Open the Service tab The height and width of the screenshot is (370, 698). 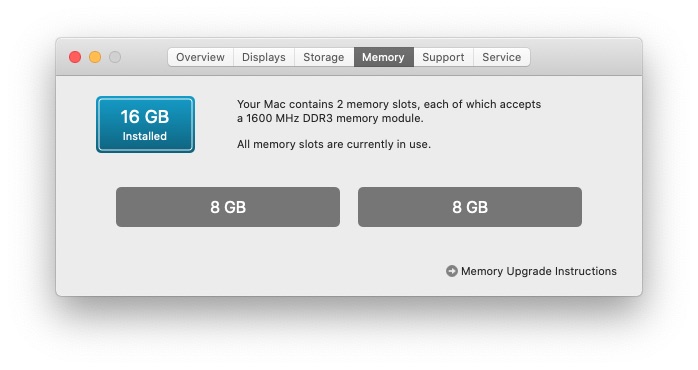[502, 57]
